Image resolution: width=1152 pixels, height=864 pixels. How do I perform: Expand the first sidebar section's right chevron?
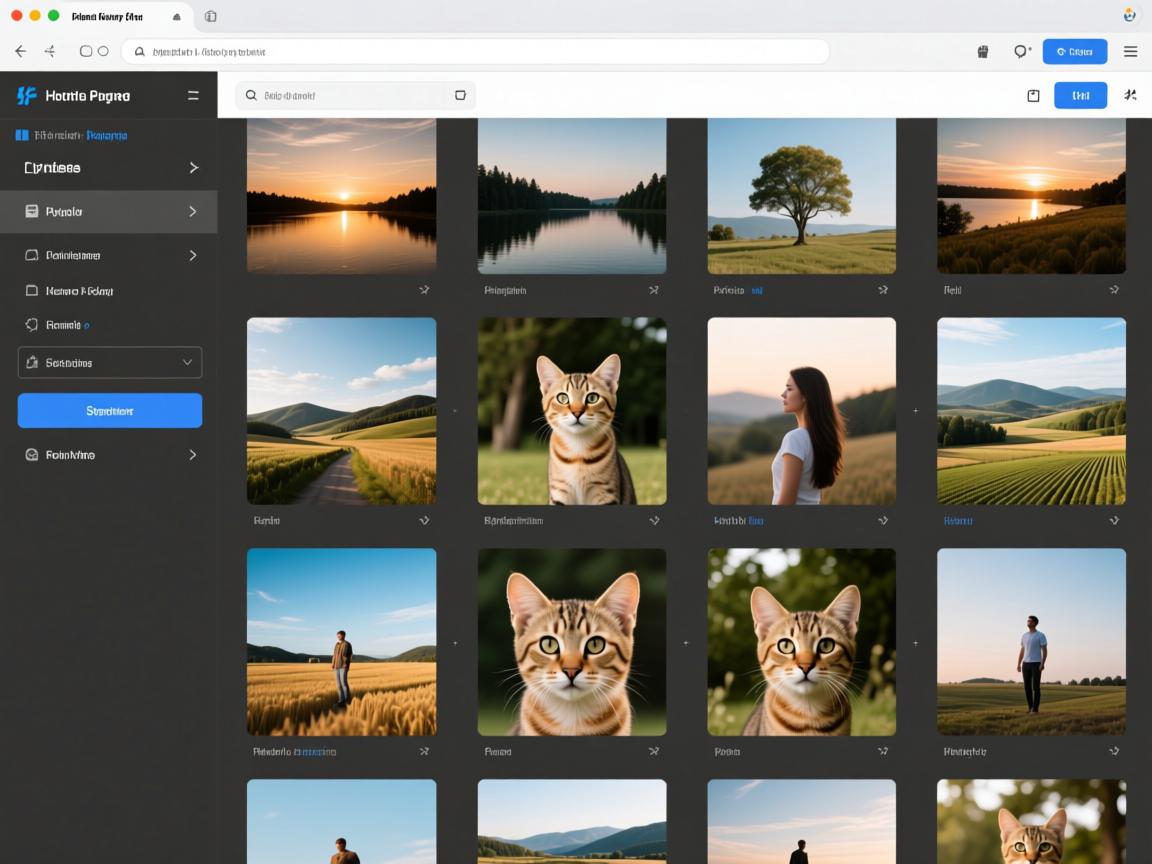pyautogui.click(x=193, y=168)
